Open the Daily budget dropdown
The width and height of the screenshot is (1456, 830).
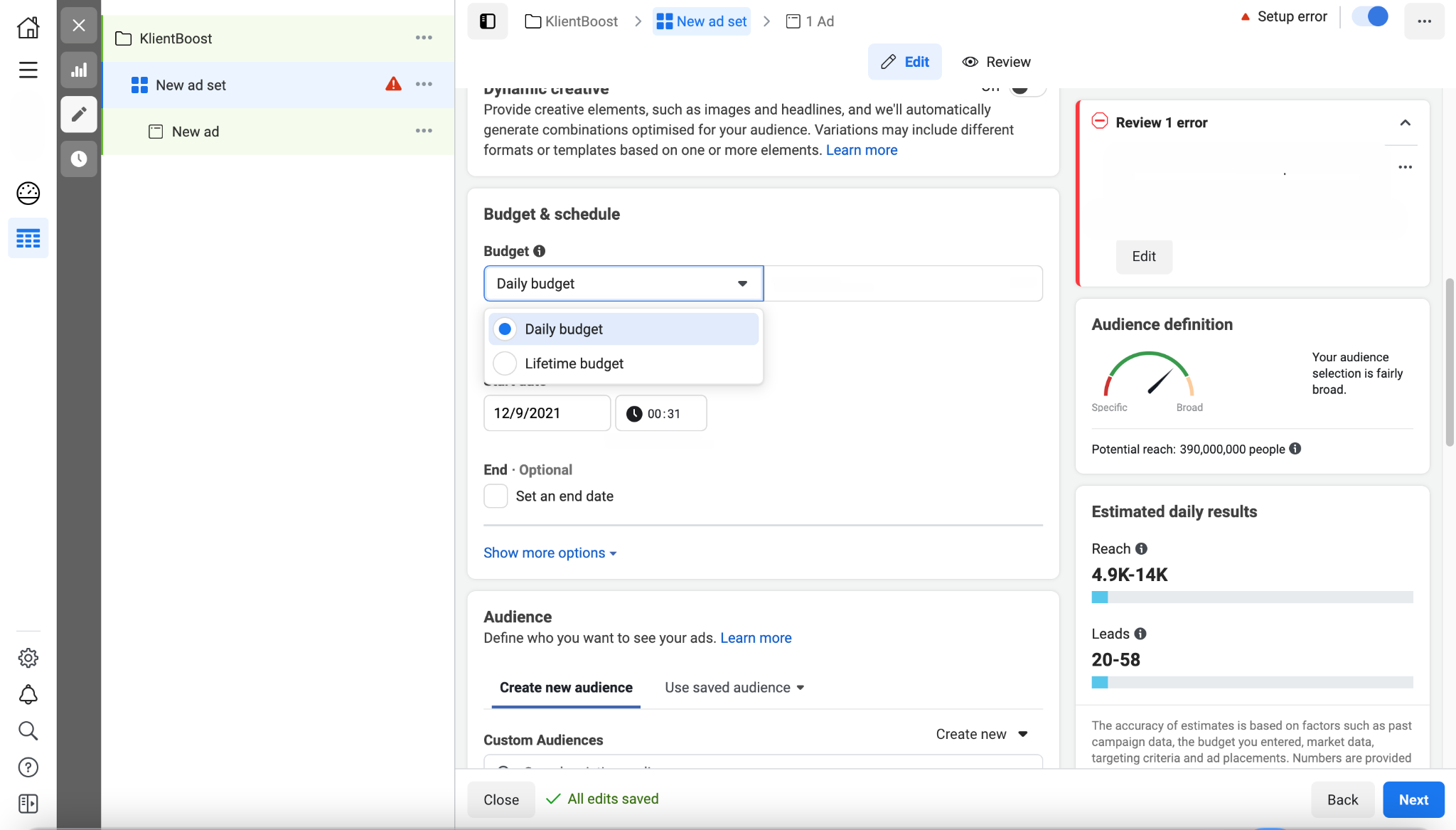[623, 284]
